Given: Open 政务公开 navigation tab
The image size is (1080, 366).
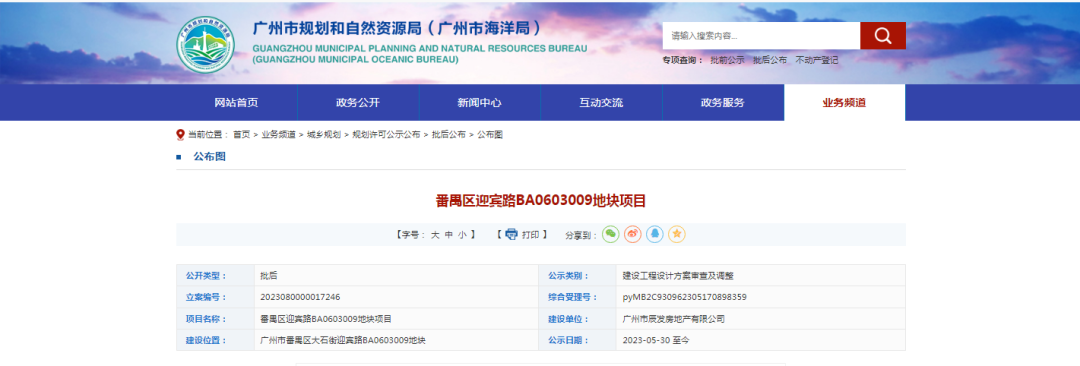Looking at the screenshot, I should [358, 103].
